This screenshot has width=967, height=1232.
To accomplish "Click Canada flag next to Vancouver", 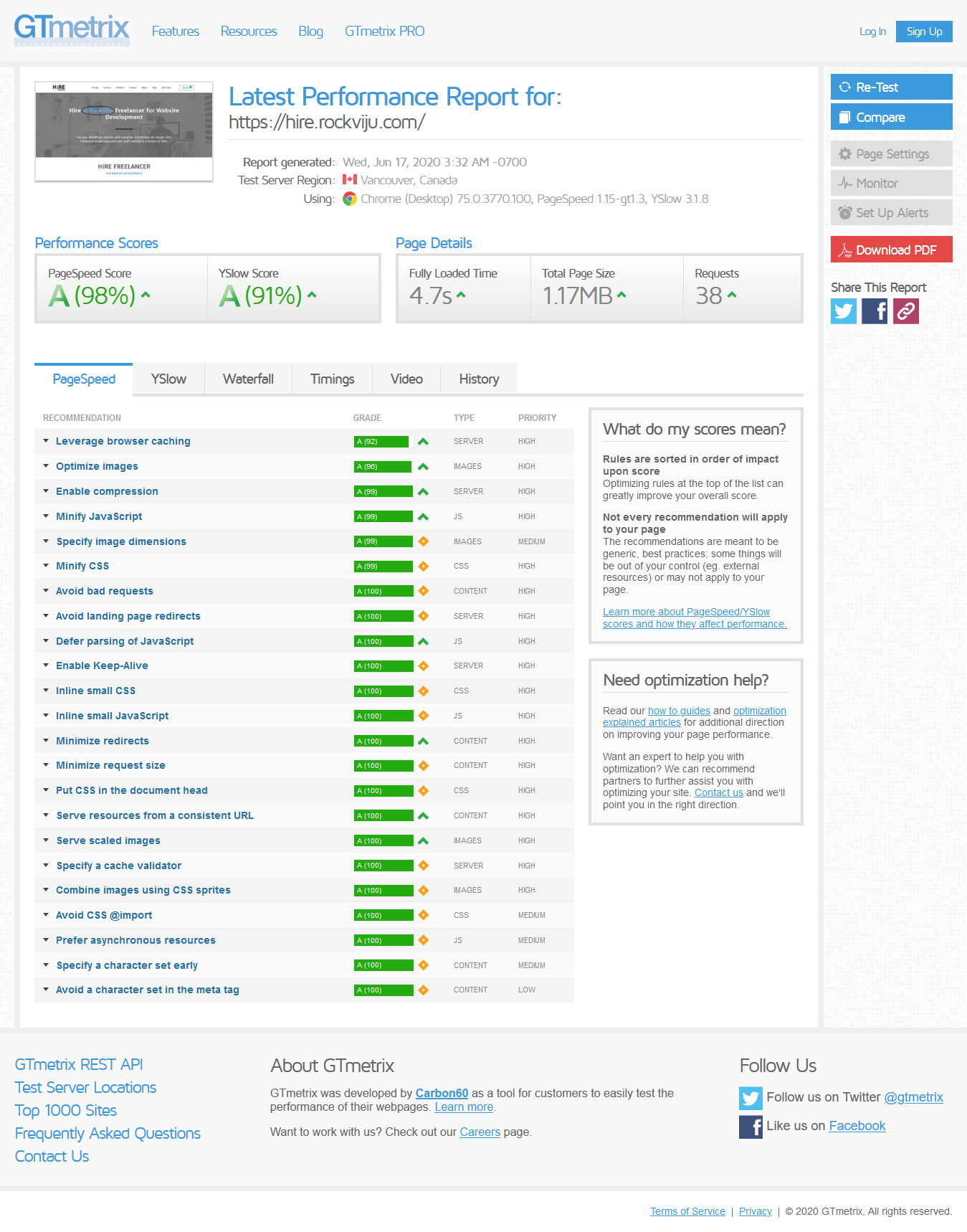I will pyautogui.click(x=349, y=179).
